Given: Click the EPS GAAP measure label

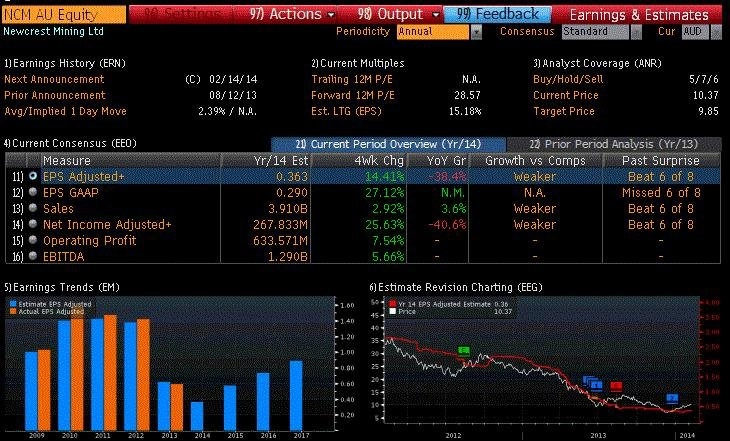Looking at the screenshot, I should [71, 192].
